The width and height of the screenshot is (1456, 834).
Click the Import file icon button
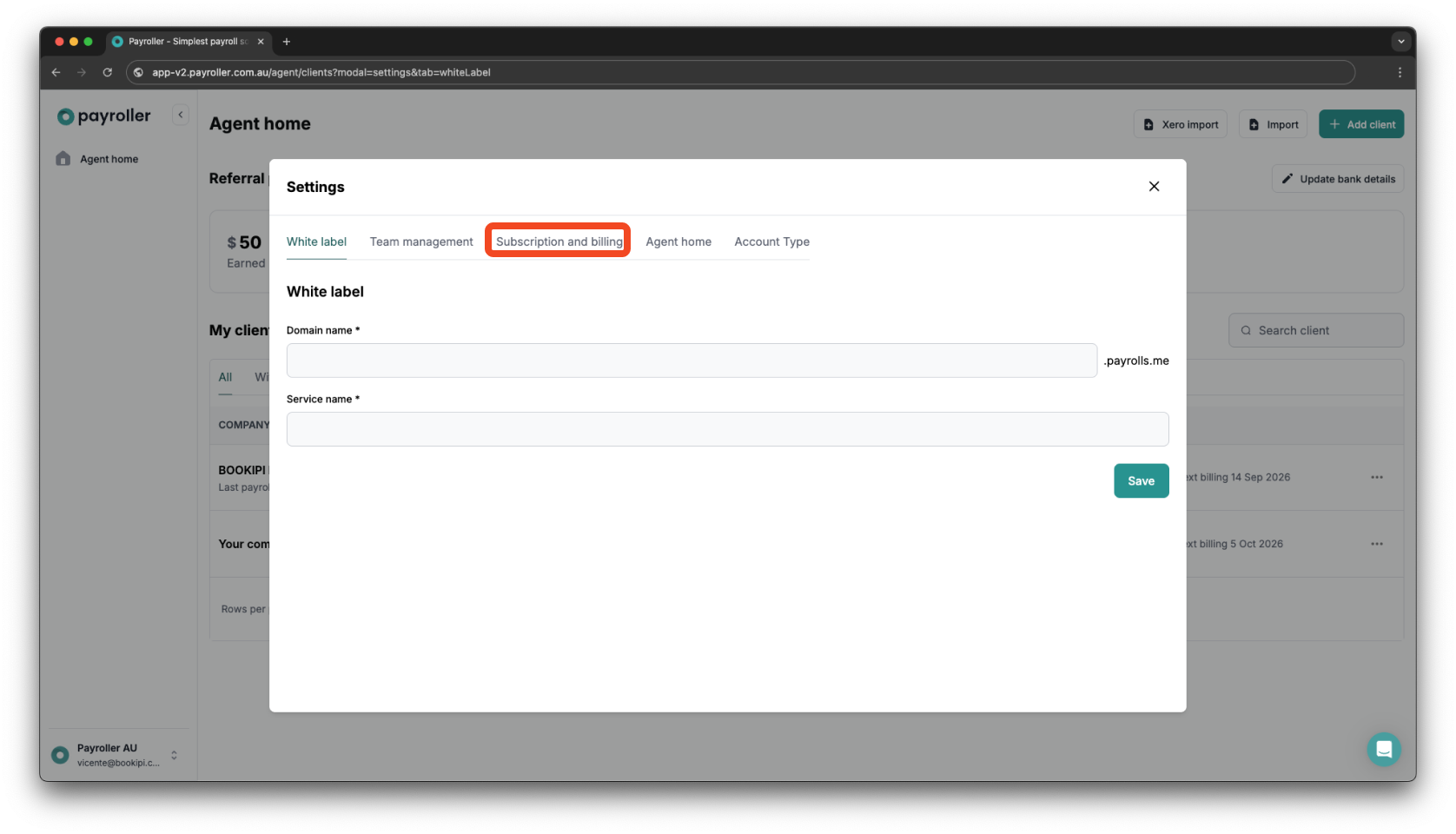tap(1254, 123)
